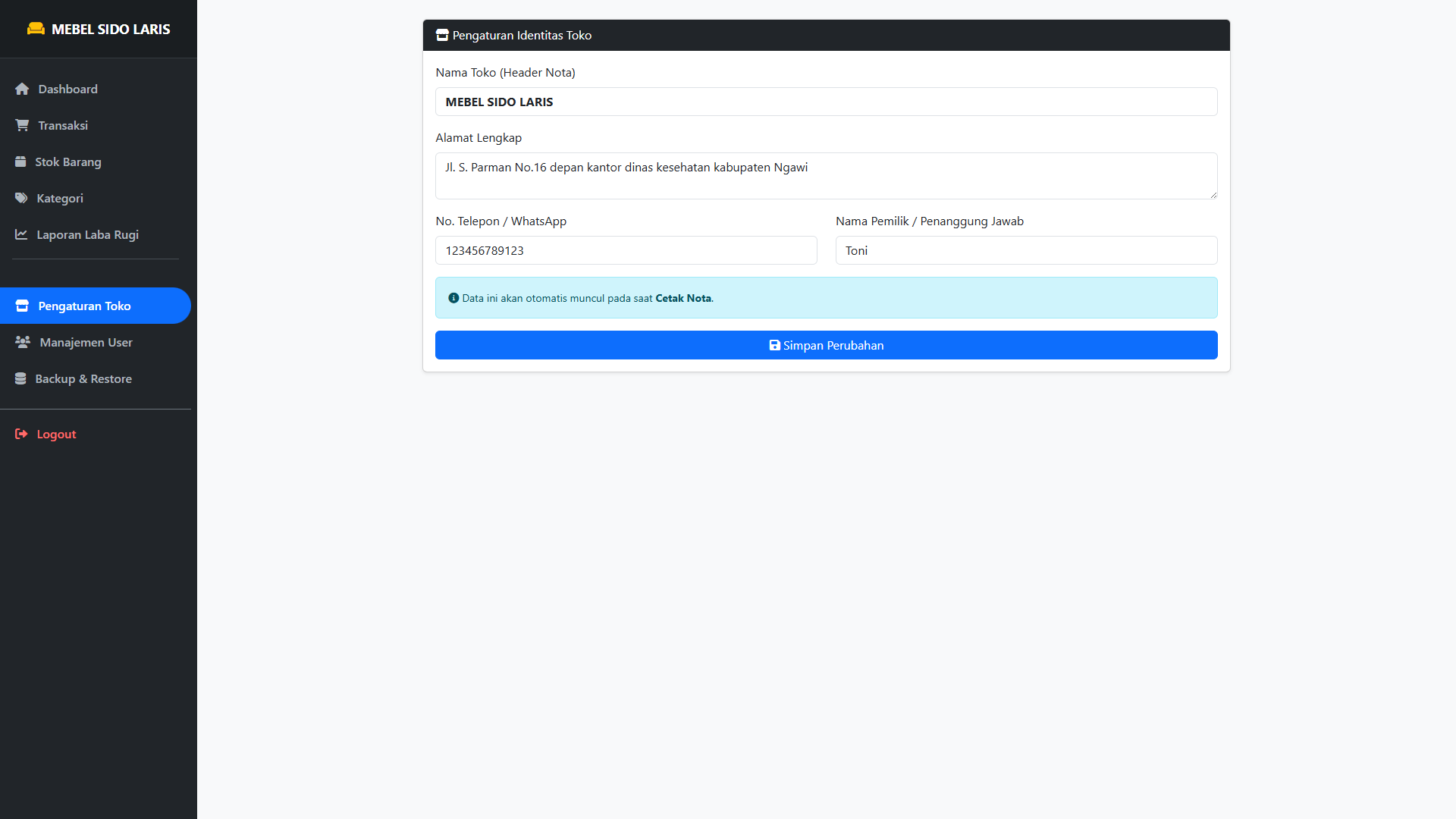Click the Alamat textarea resize handle
Screen dimensions: 1456x819
pos(1213,195)
